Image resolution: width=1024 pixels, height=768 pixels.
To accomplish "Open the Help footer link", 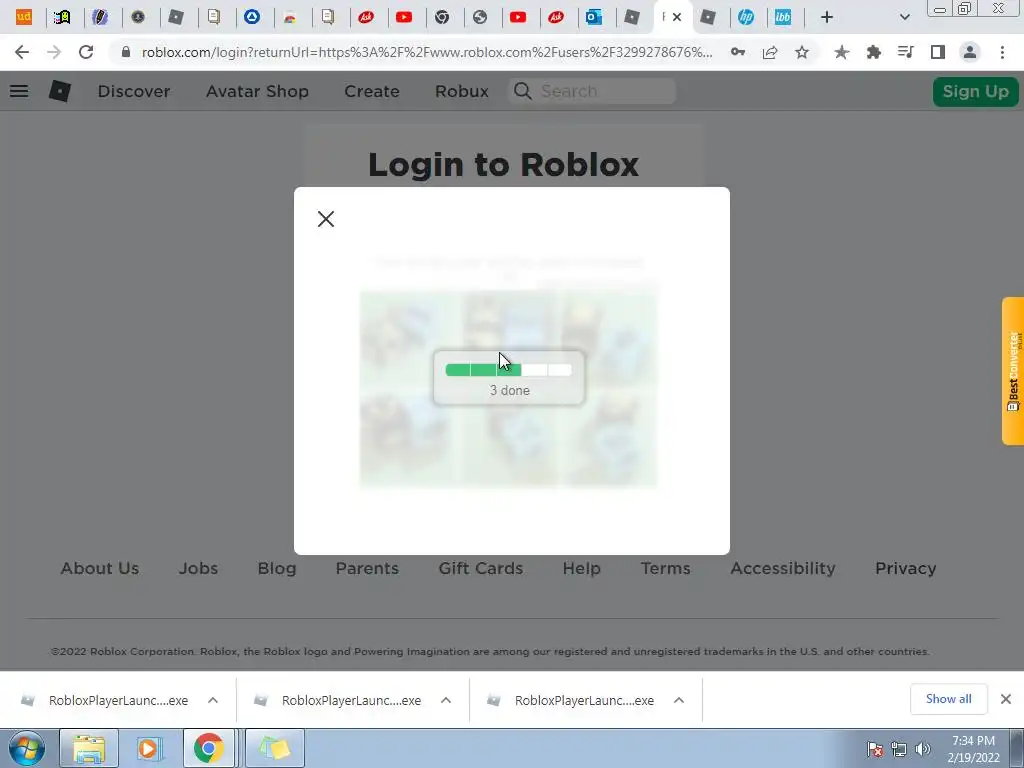I will 582,568.
